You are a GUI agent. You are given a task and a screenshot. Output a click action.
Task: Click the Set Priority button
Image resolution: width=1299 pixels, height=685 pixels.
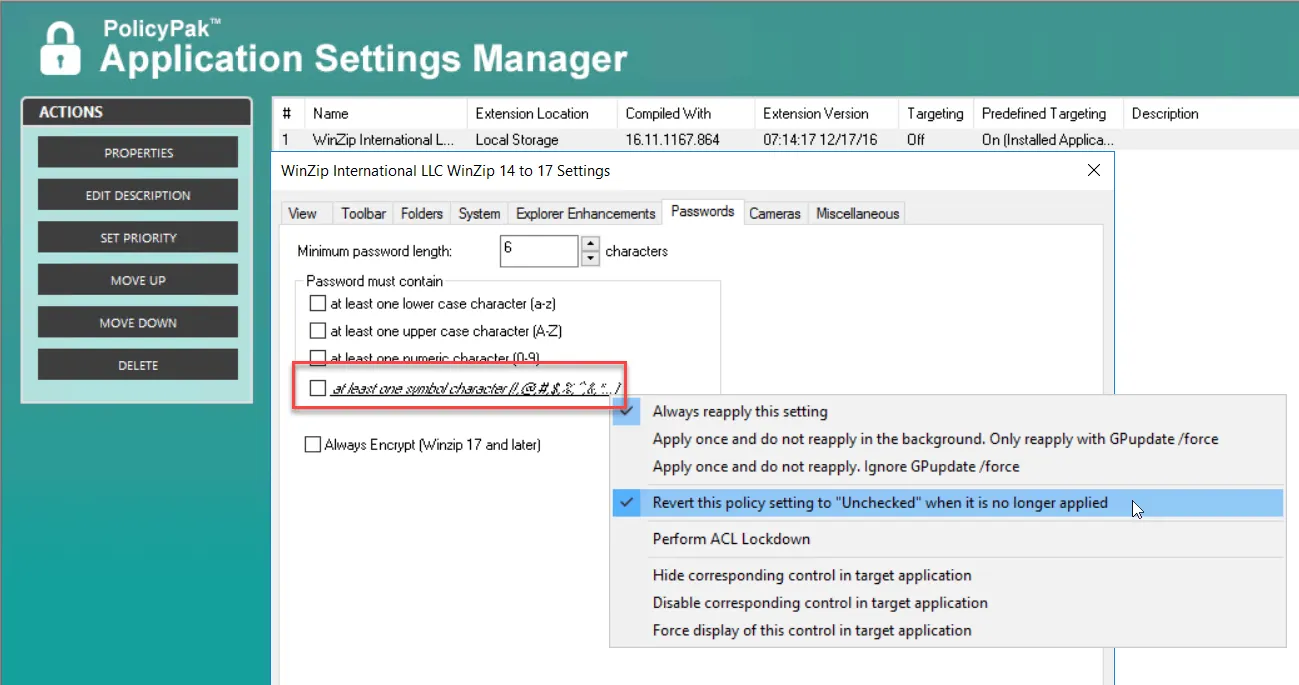click(138, 238)
